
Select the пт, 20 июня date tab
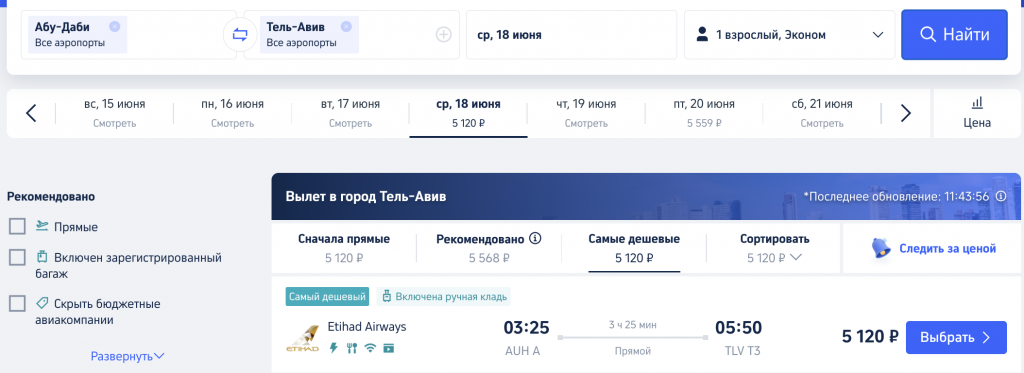(704, 112)
